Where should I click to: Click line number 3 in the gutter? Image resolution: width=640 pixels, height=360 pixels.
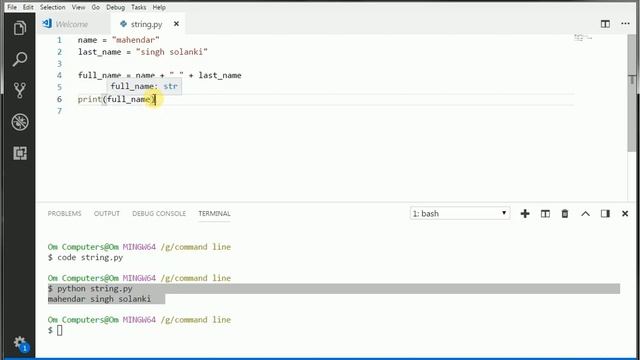[x=60, y=64]
